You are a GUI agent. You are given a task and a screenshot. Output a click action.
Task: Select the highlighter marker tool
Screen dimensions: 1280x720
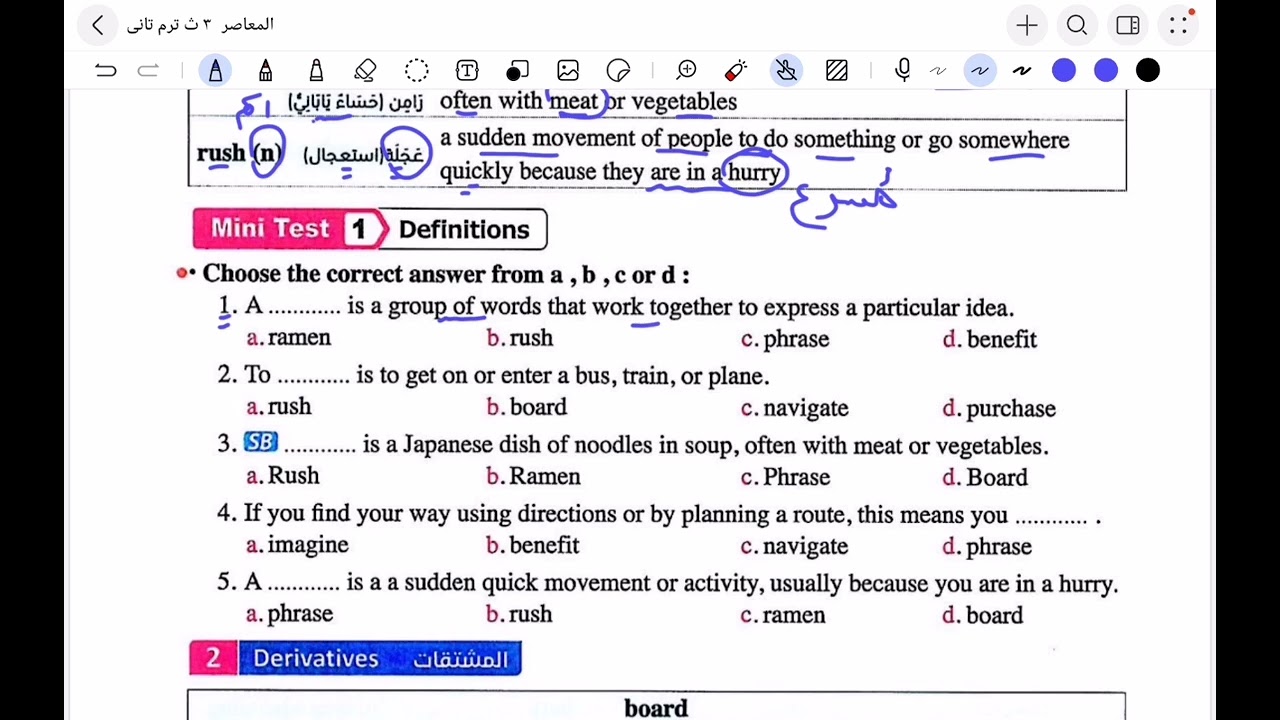(x=316, y=70)
